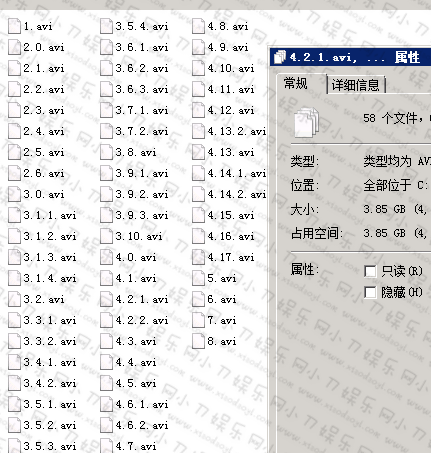The image size is (431, 453).
Task: Switch to the 详细信息 tab
Action: tap(356, 85)
